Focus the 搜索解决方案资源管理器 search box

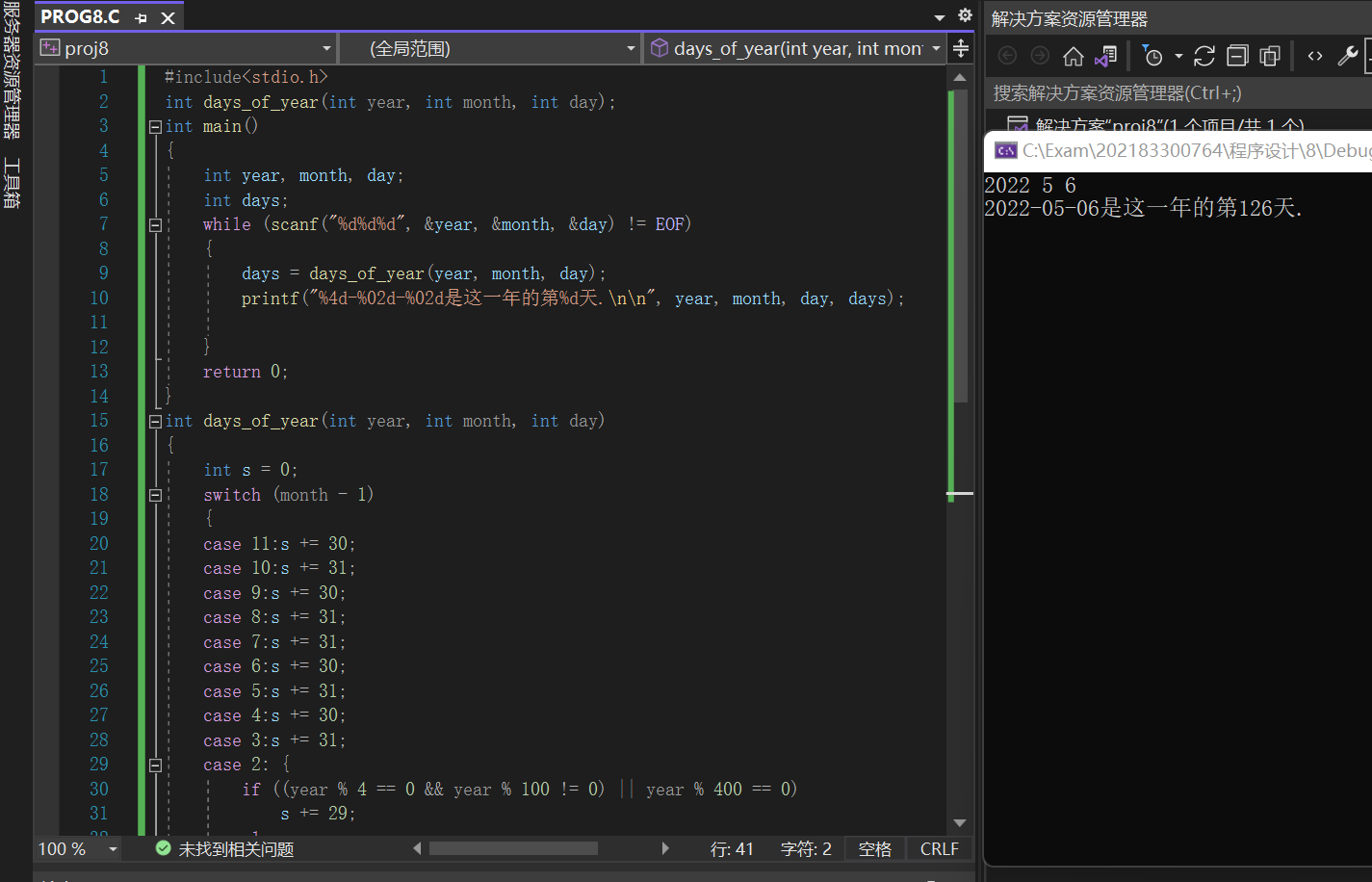point(1179,92)
